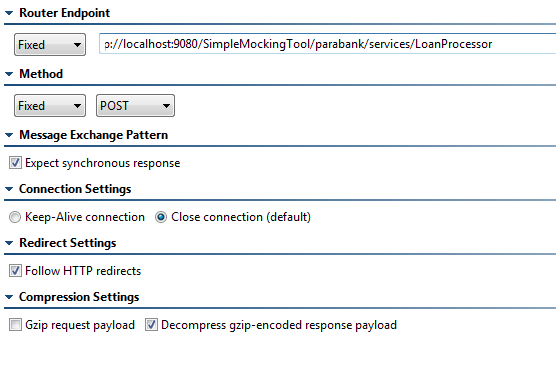Collapse the Redirect Settings section

(x=9, y=243)
